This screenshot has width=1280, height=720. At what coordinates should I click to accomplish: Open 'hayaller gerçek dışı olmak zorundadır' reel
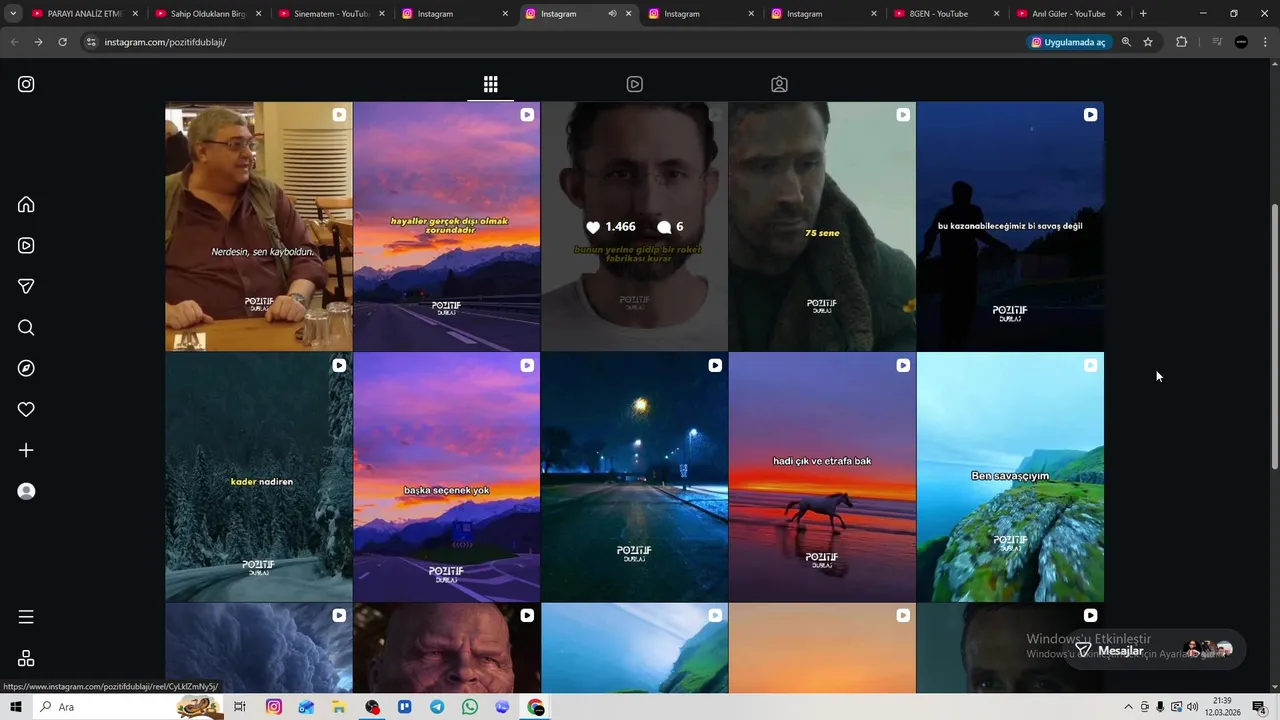click(446, 226)
